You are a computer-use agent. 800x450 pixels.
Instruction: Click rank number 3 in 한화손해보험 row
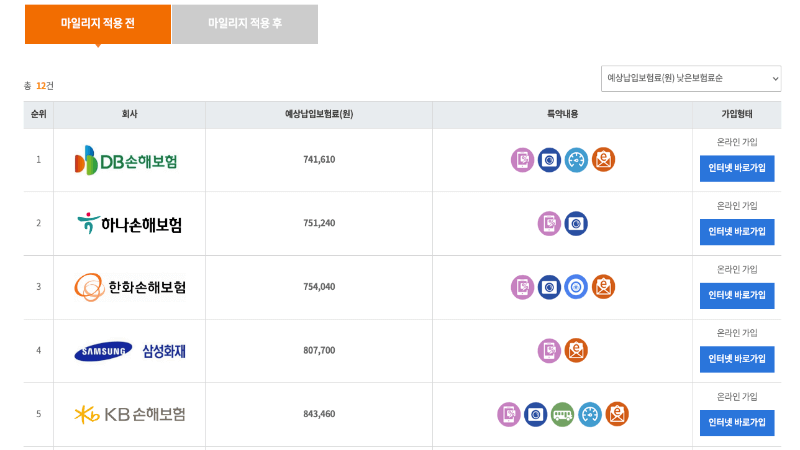(x=38, y=287)
